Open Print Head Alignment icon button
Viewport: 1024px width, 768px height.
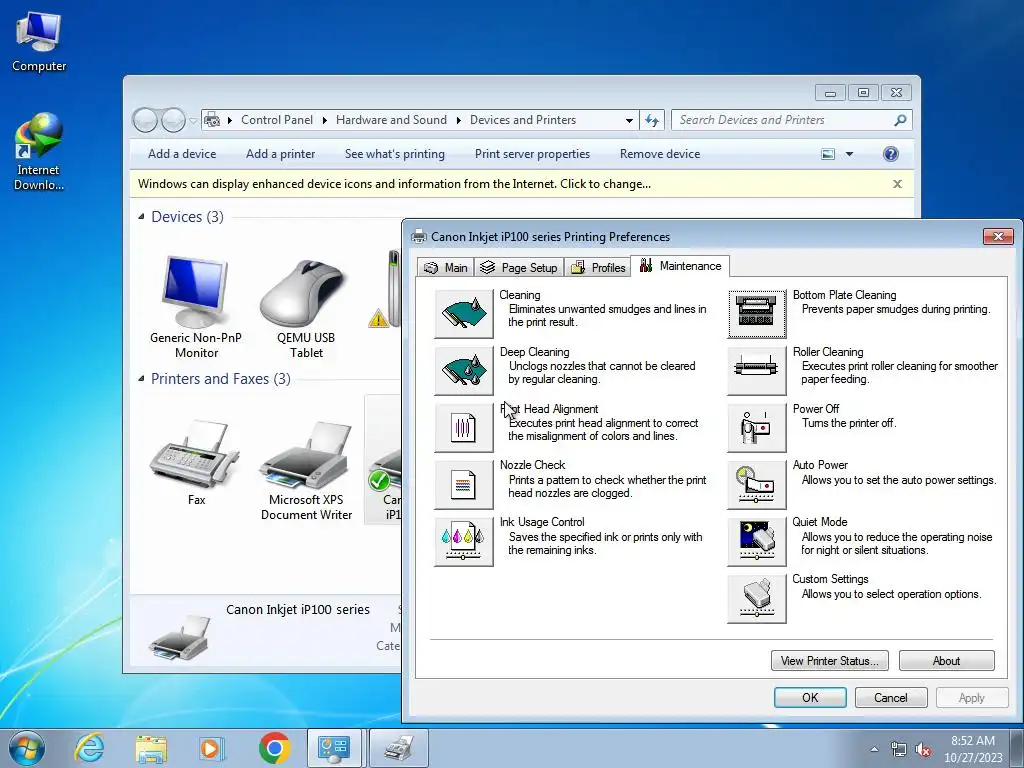(464, 428)
